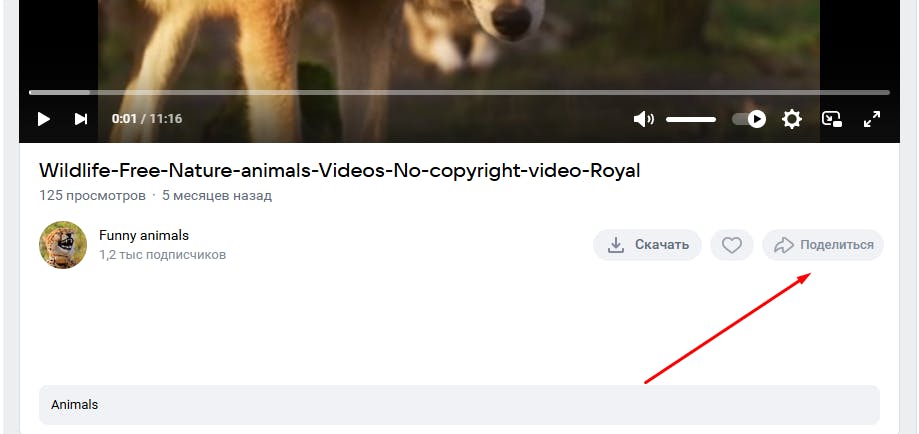Screen dimensions: 919x434
Task: Skip to the next video
Action: pyautogui.click(x=81, y=119)
